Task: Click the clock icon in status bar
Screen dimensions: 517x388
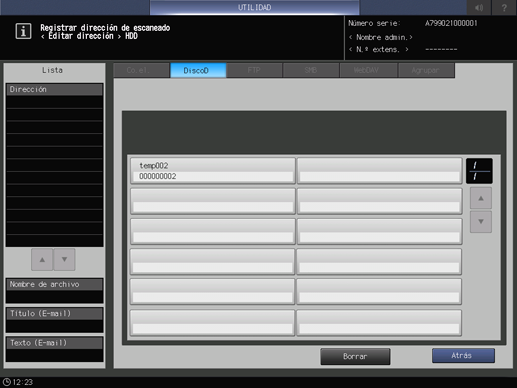Action: click(7, 382)
